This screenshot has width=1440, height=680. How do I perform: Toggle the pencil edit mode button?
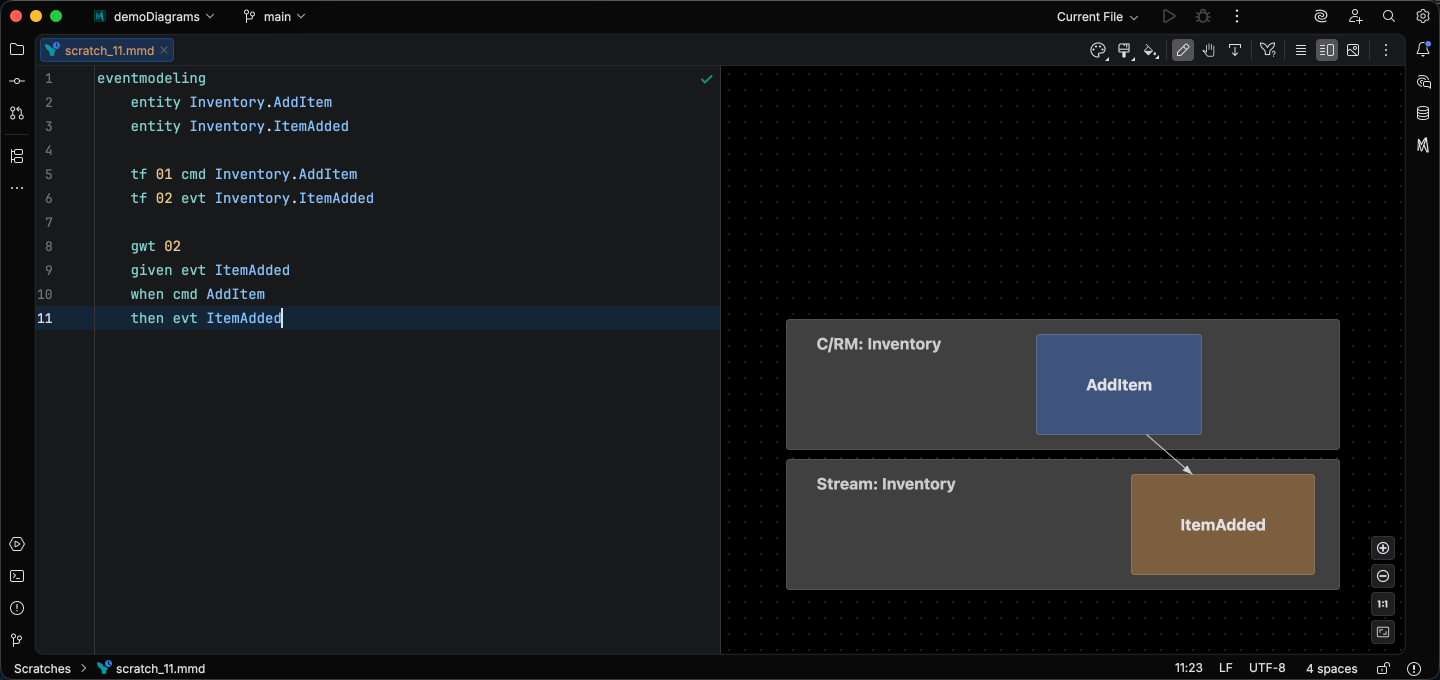[x=1183, y=50]
